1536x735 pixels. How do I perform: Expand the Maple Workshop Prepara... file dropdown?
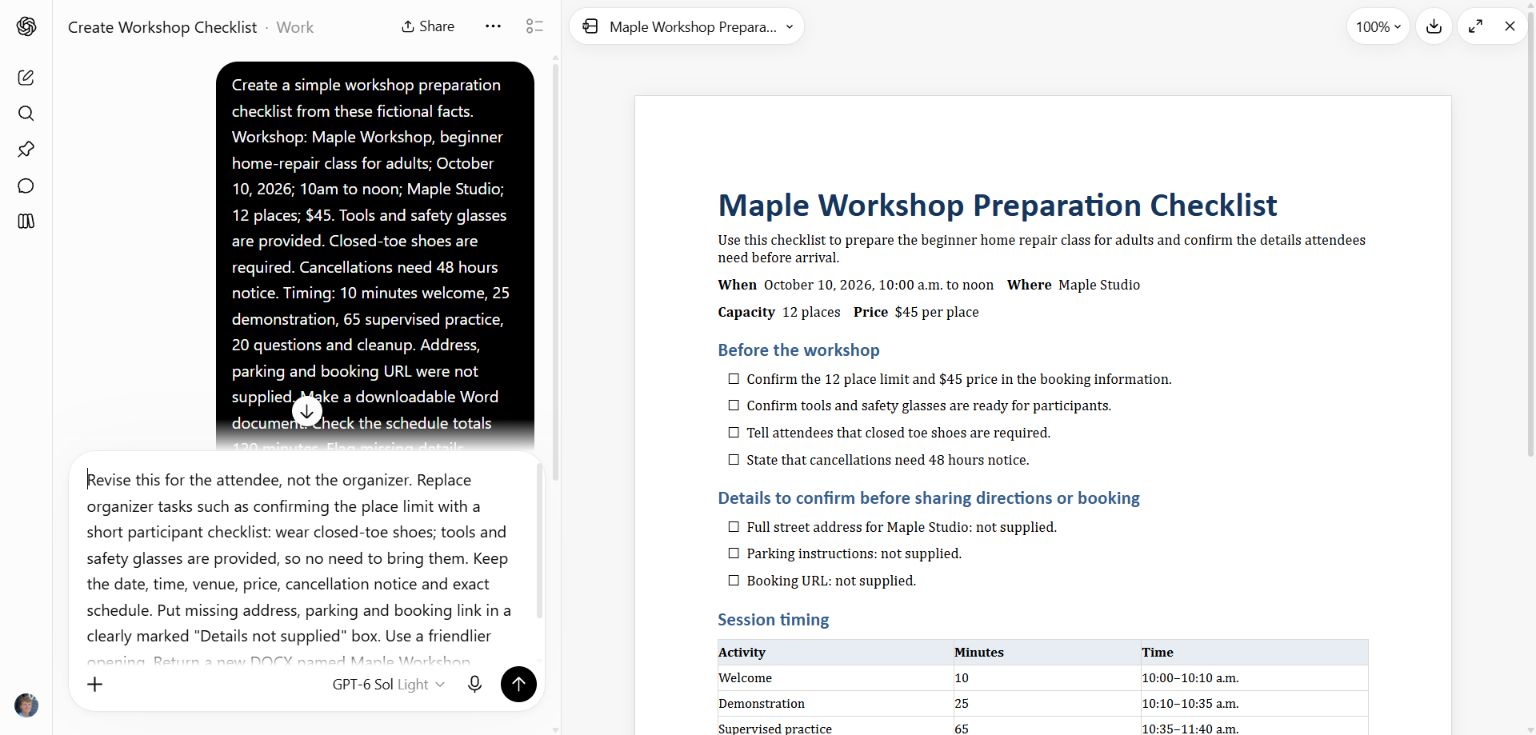[x=686, y=27]
